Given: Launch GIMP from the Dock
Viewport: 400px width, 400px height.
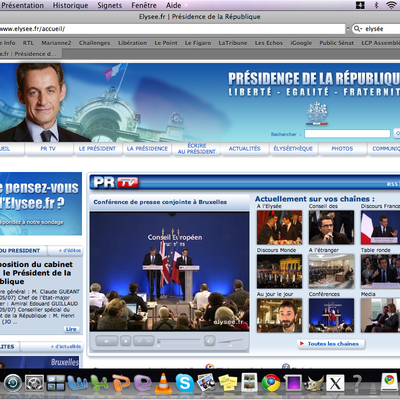Looking at the screenshot, I should click(314, 383).
